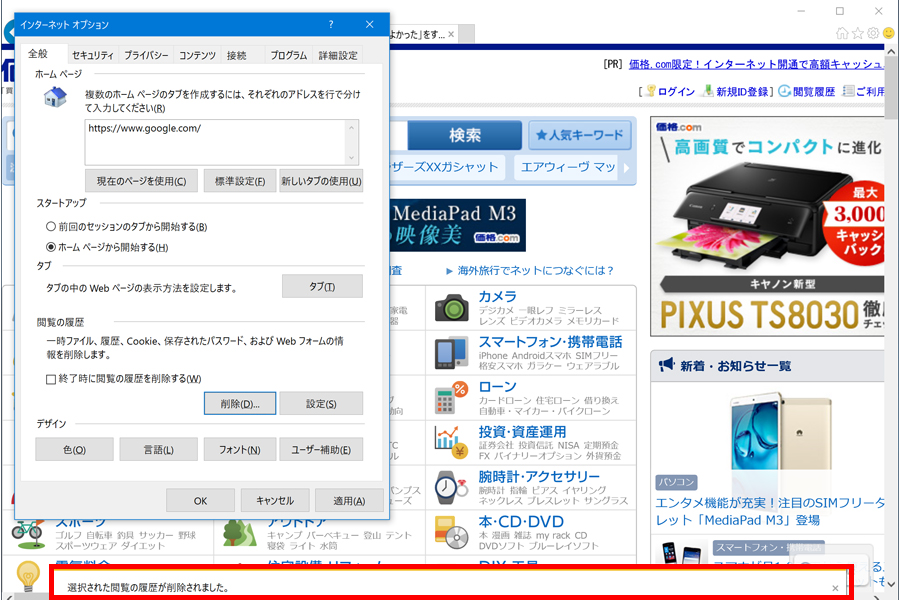Viewport: 900px width, 600px height.
Task: Toggle delete browsing history on exit checkbox
Action: pos(51,379)
